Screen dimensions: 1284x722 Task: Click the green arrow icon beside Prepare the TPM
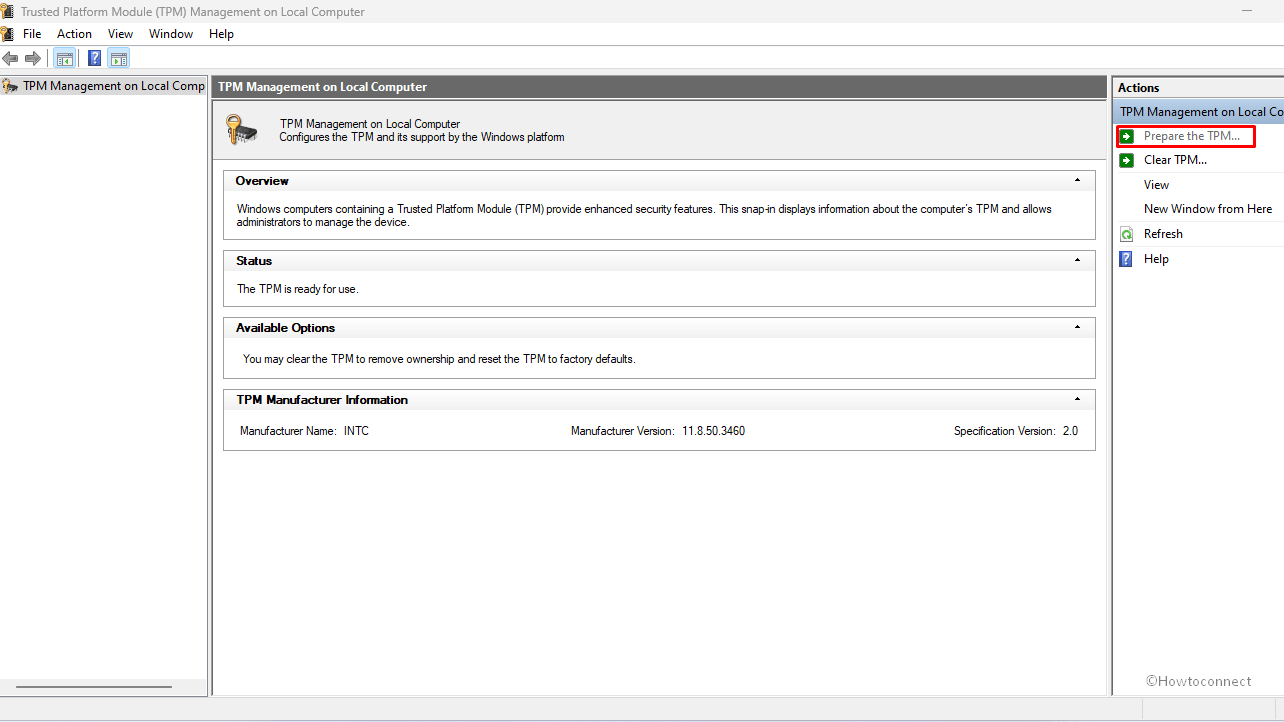(x=1126, y=136)
